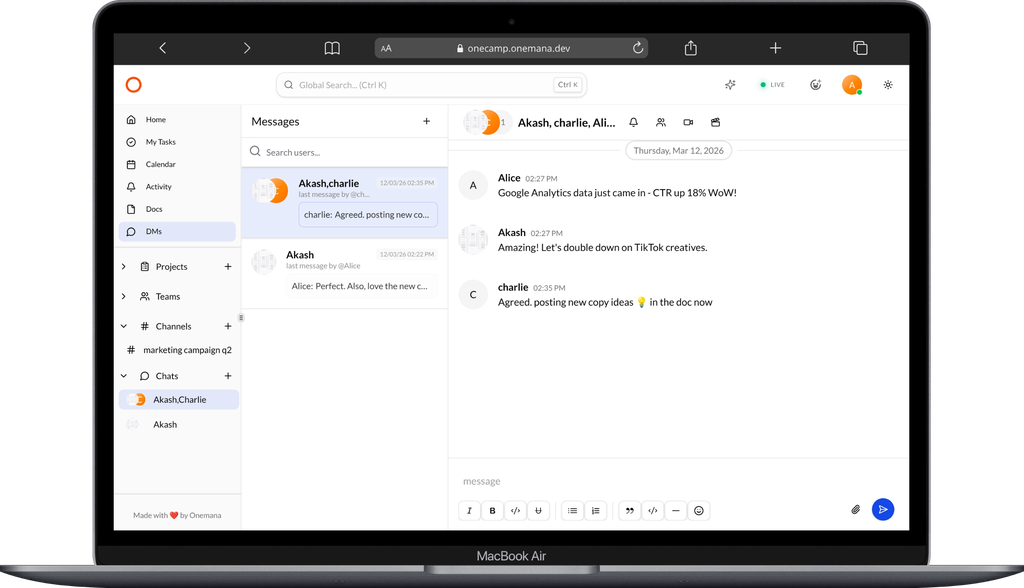Image resolution: width=1024 pixels, height=588 pixels.
Task: Open the AI assistant sparkle feature
Action: click(729, 85)
